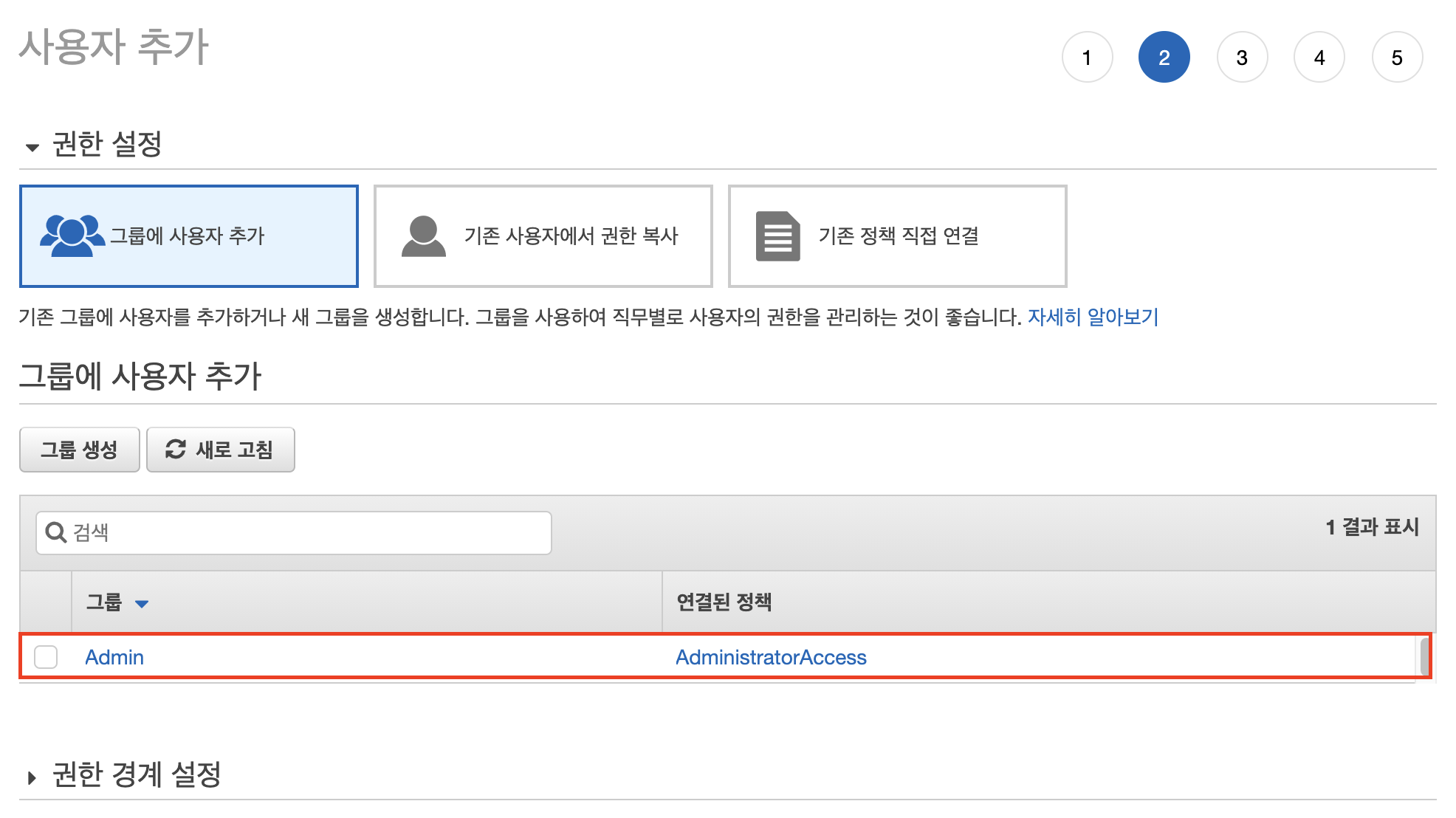Go to step 1 circle

[1087, 58]
